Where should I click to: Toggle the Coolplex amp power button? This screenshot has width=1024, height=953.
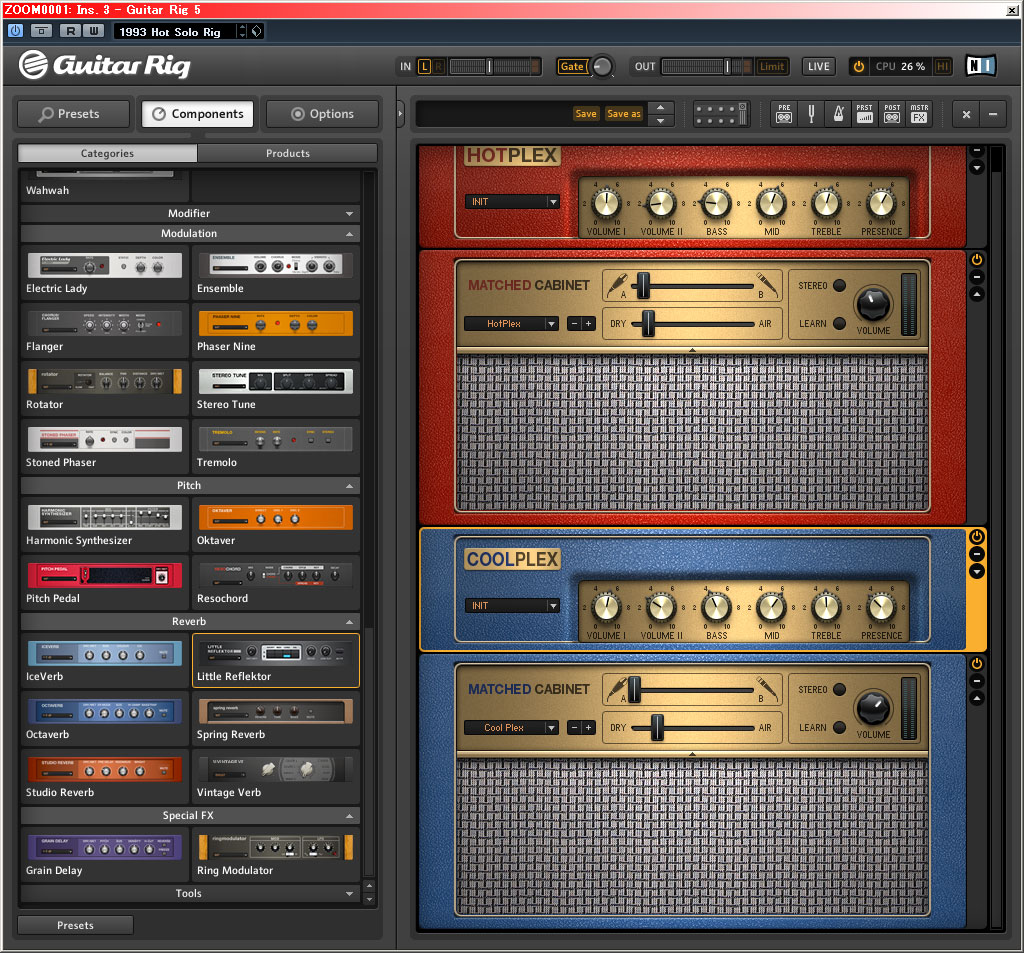[976, 537]
